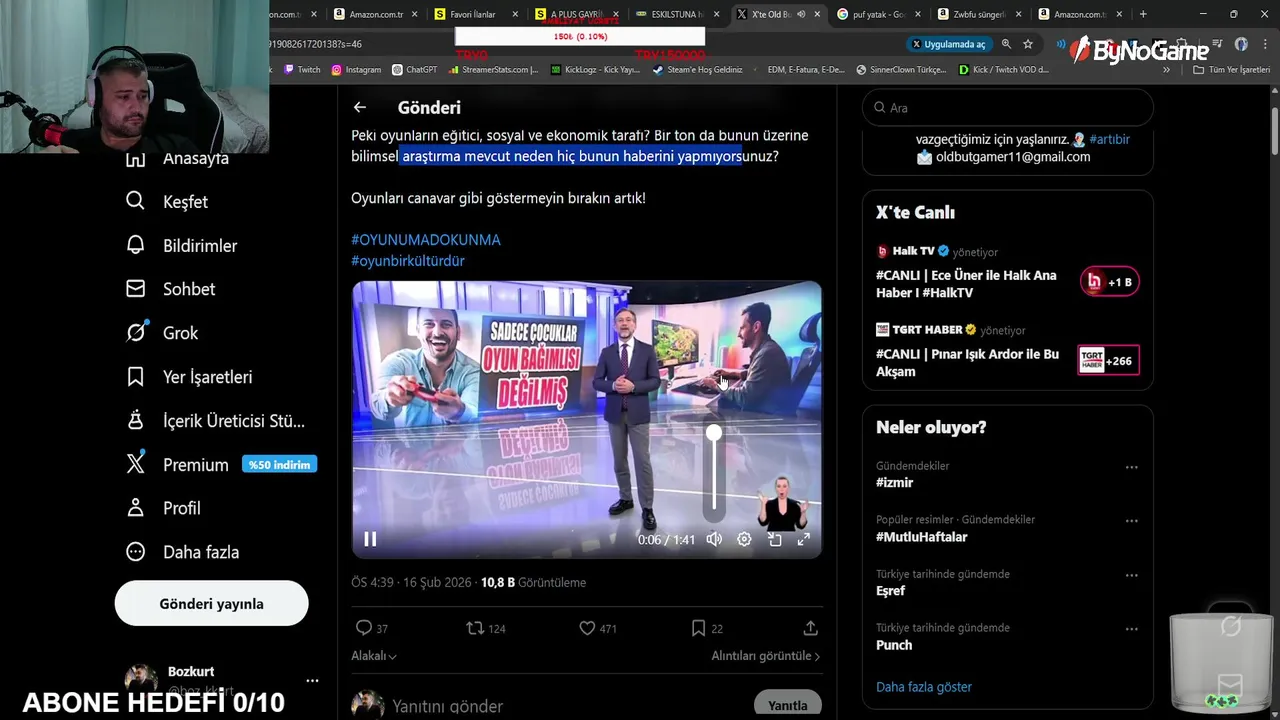Reply to post via comment icon (37)

pyautogui.click(x=371, y=628)
